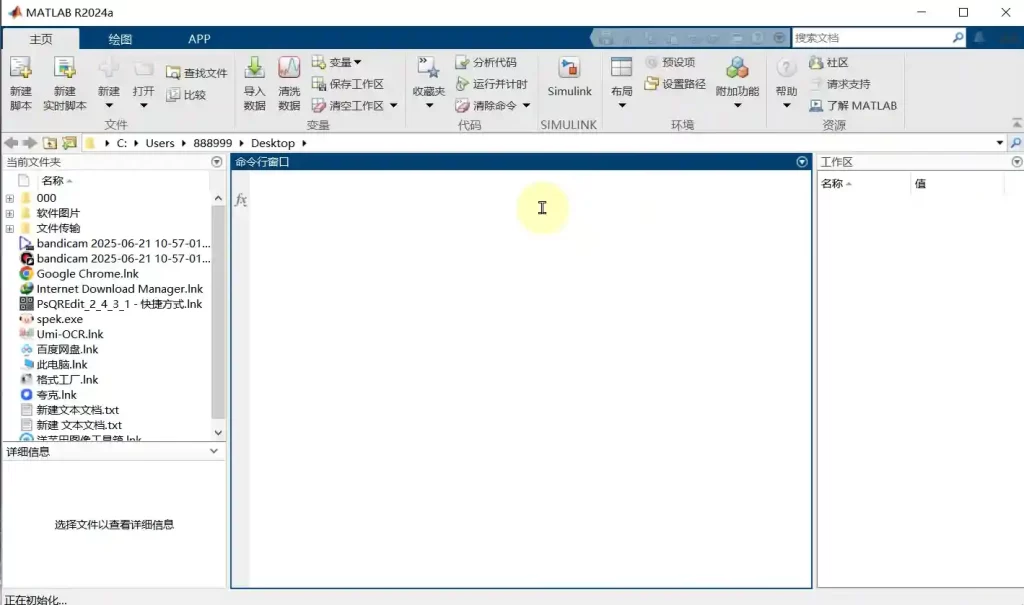Open the Favorites (收藏夹) icon
Screen dimensions: 1024x605
[428, 70]
